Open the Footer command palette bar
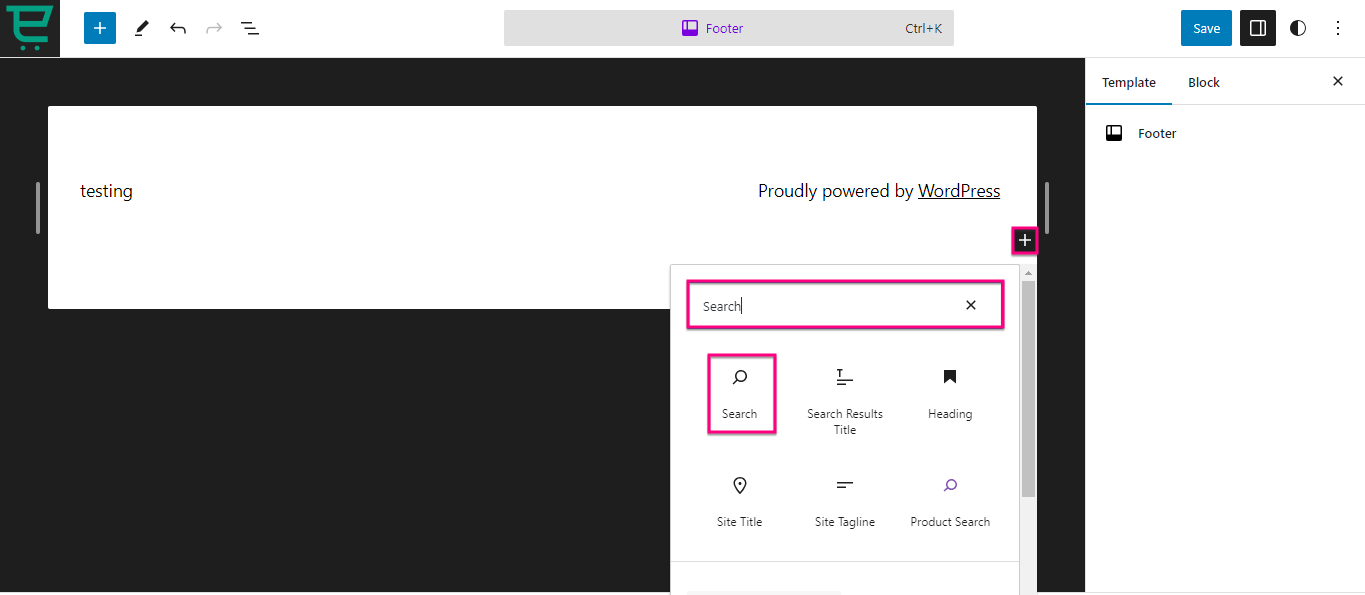The width and height of the screenshot is (1365, 595). 728,28
